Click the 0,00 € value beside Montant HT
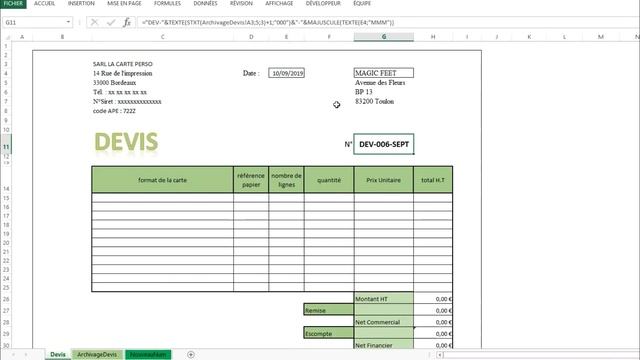Screen dimensions: 640x360 click(433, 299)
